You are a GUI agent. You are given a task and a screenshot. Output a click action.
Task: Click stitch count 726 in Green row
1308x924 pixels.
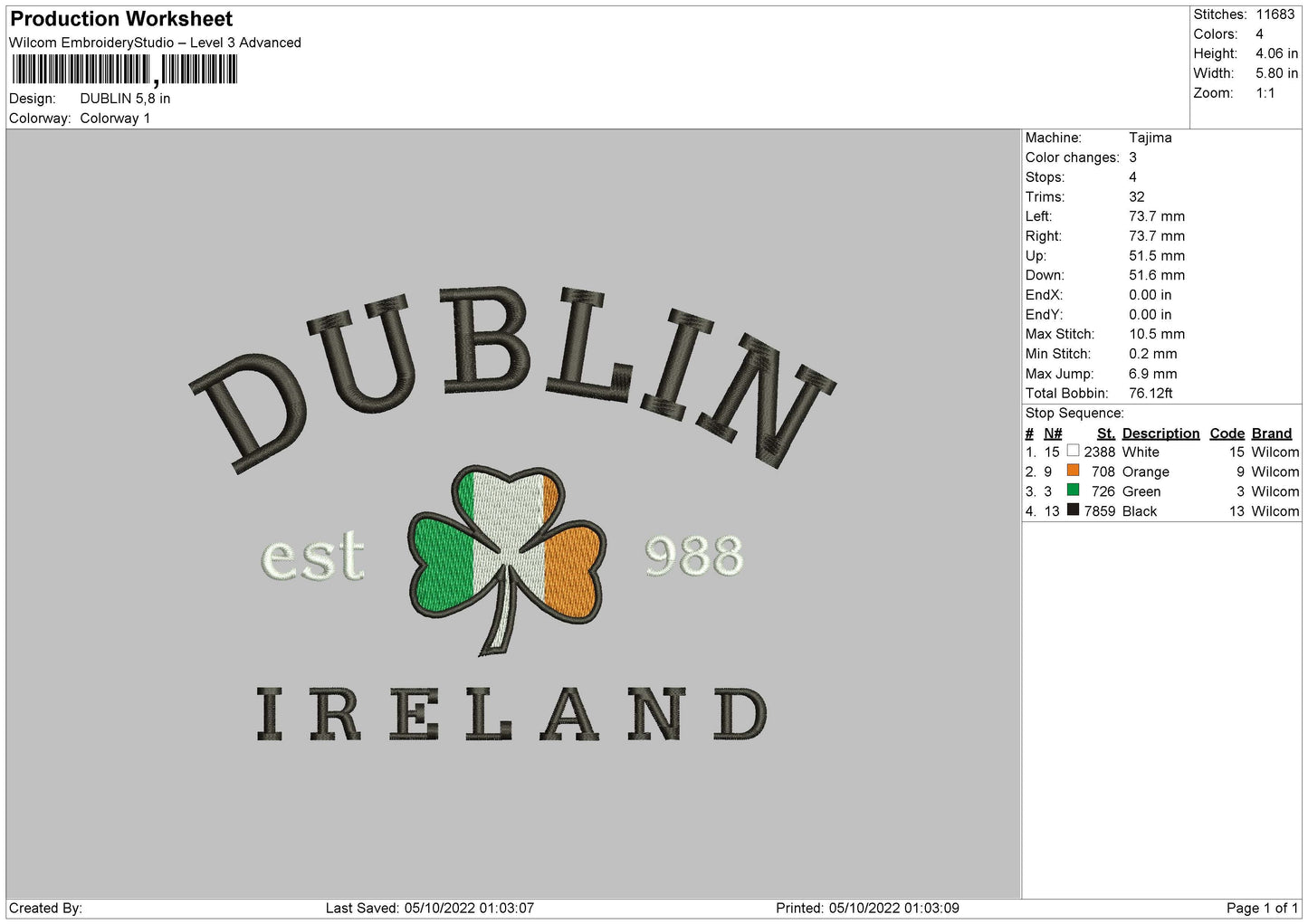(1103, 492)
